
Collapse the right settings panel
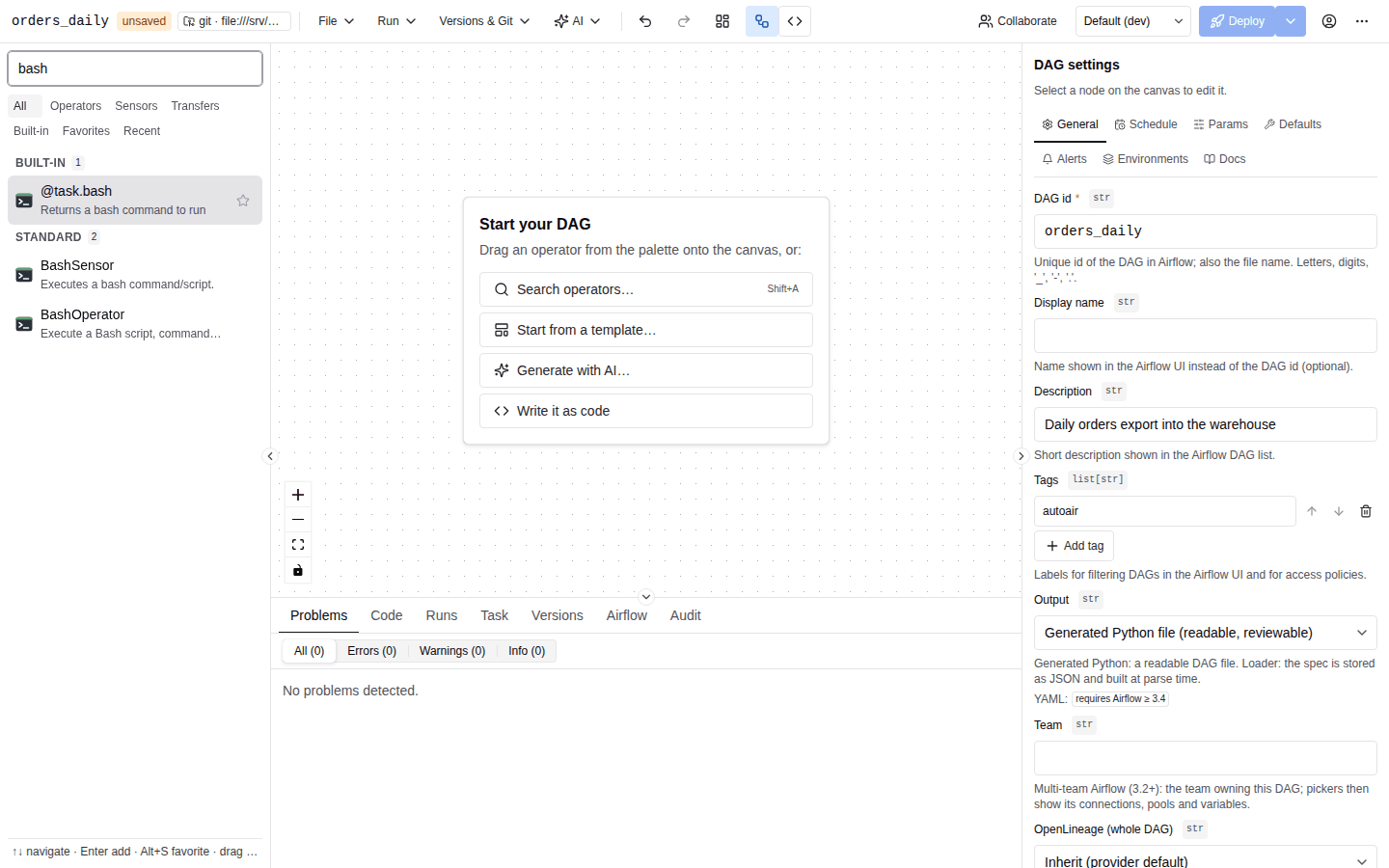[1021, 456]
